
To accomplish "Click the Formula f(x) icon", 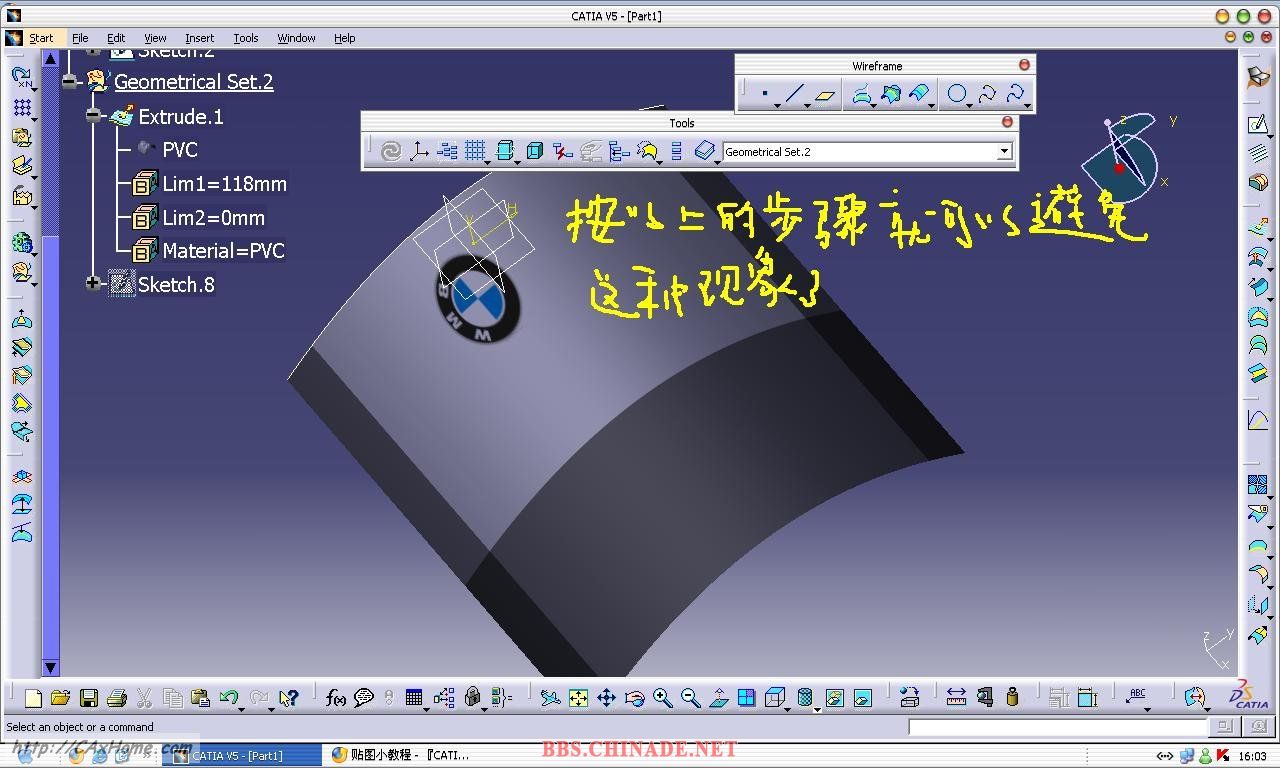I will pos(336,698).
